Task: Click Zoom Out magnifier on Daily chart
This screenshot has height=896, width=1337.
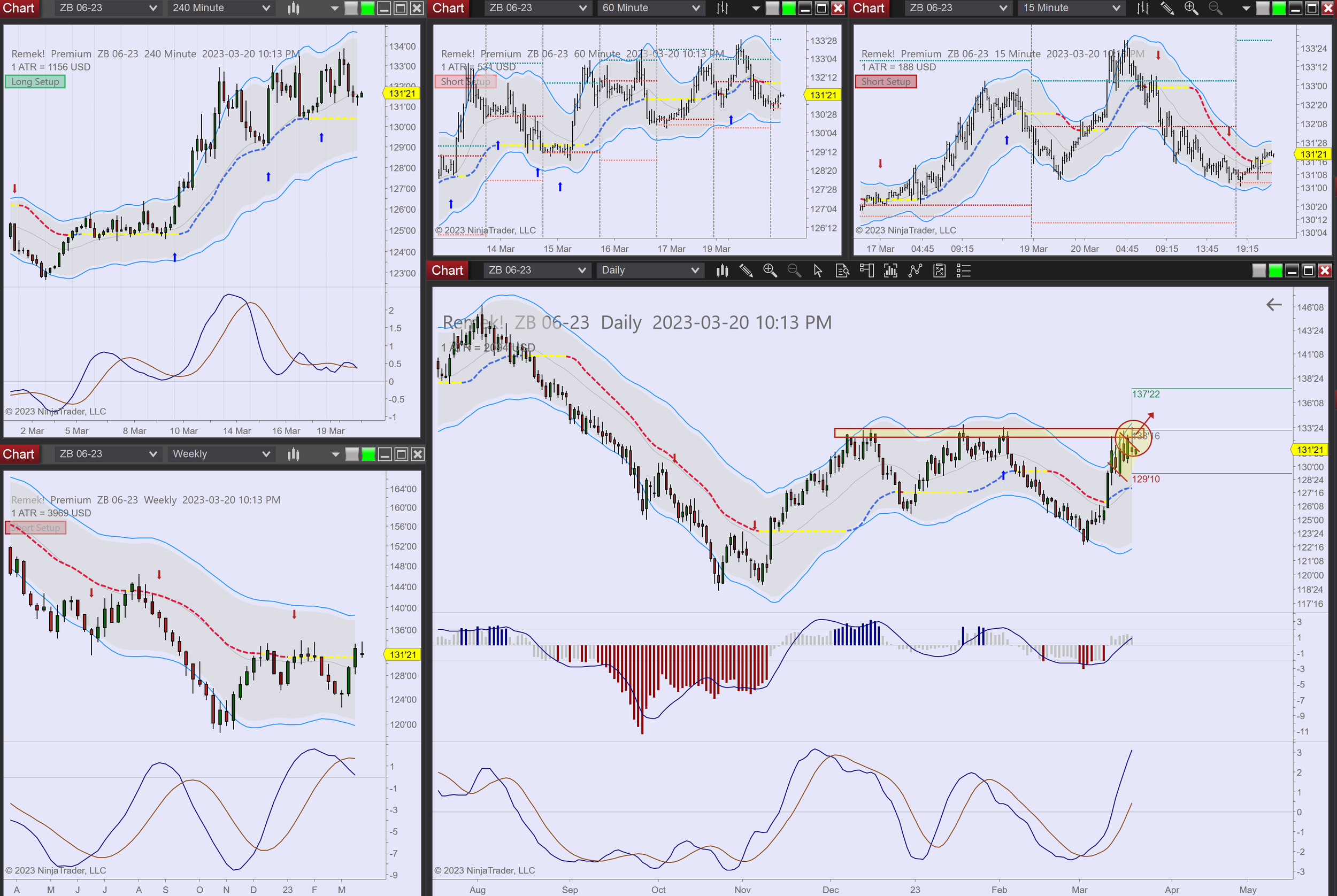Action: (x=794, y=271)
